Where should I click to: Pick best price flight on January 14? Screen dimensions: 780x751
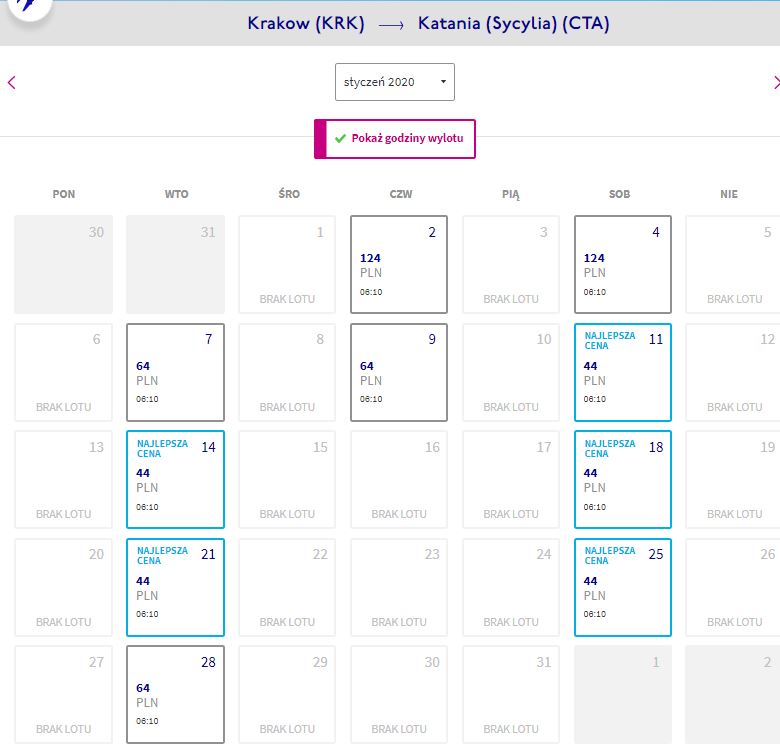click(x=176, y=479)
